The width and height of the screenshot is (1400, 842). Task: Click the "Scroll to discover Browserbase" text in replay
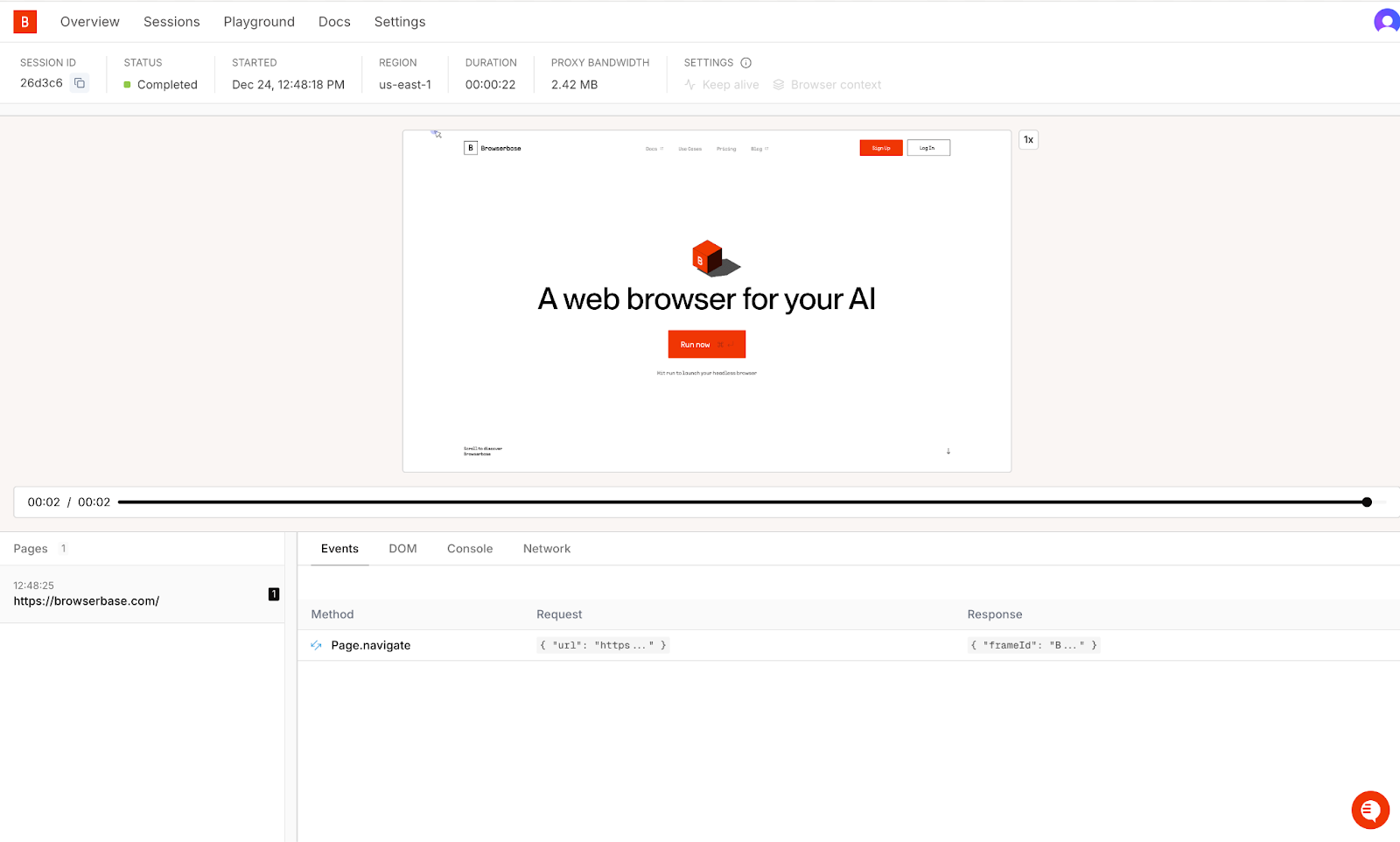click(483, 452)
